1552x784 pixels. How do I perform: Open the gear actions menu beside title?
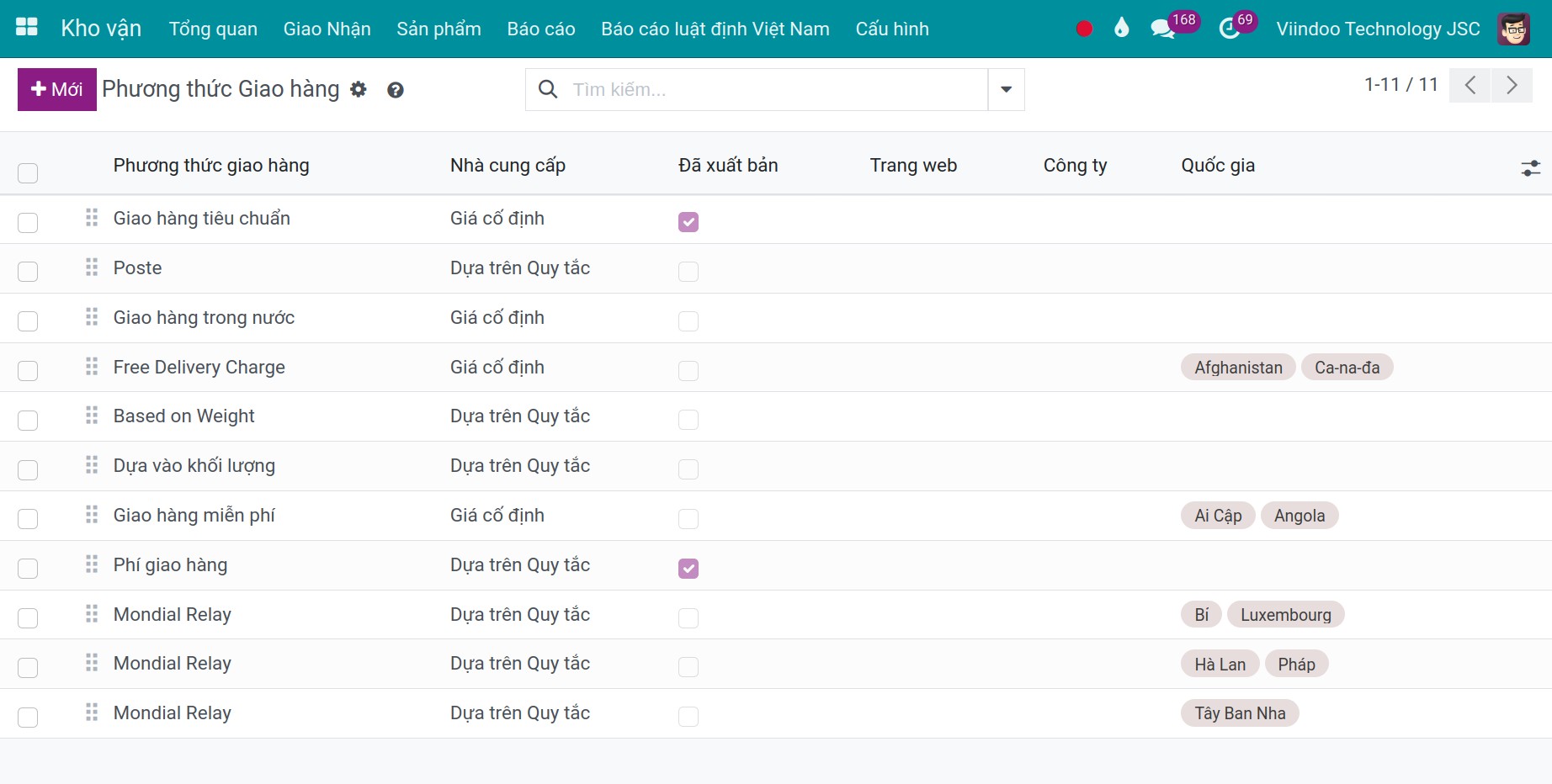(x=359, y=89)
